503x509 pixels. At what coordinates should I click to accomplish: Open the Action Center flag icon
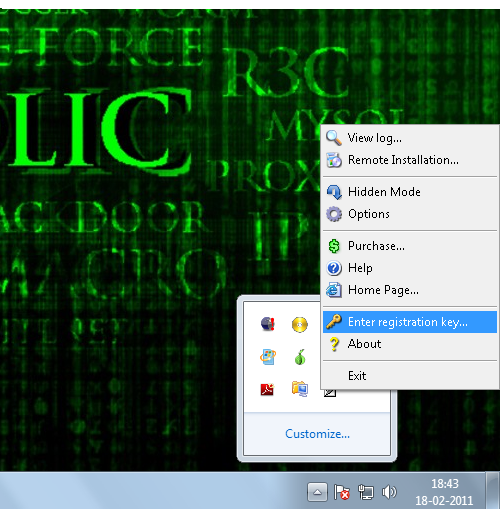pyautogui.click(x=342, y=492)
